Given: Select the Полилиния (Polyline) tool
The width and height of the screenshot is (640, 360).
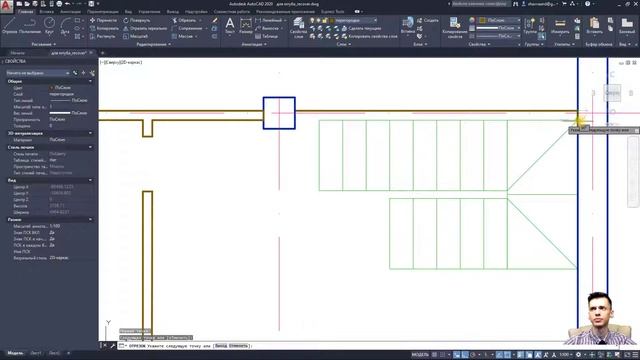Looking at the screenshot, I should (30, 25).
